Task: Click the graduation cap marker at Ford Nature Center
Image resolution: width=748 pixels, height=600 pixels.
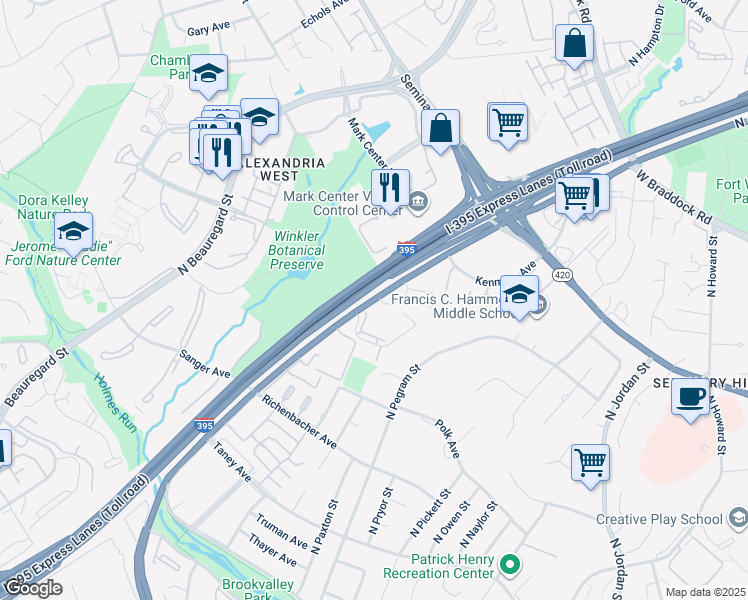Action: [x=73, y=233]
